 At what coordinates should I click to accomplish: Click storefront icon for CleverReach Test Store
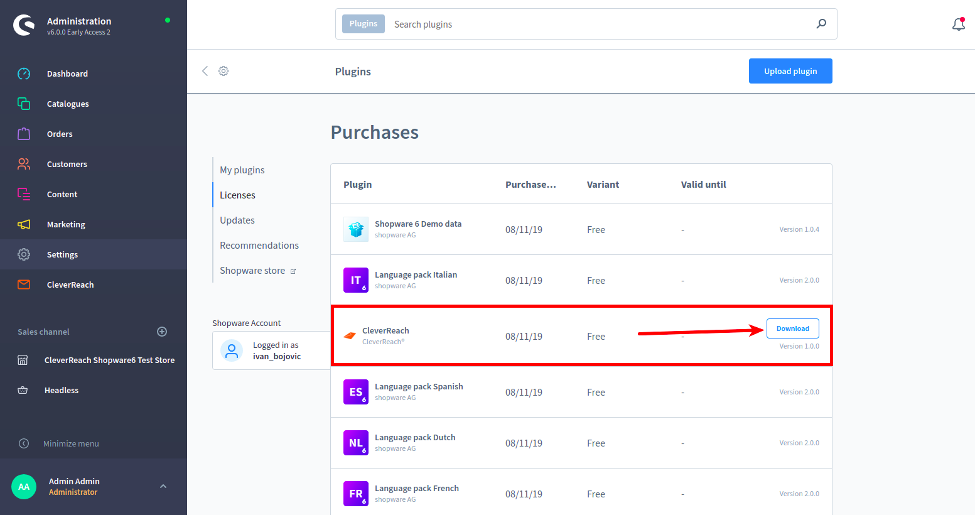22,360
